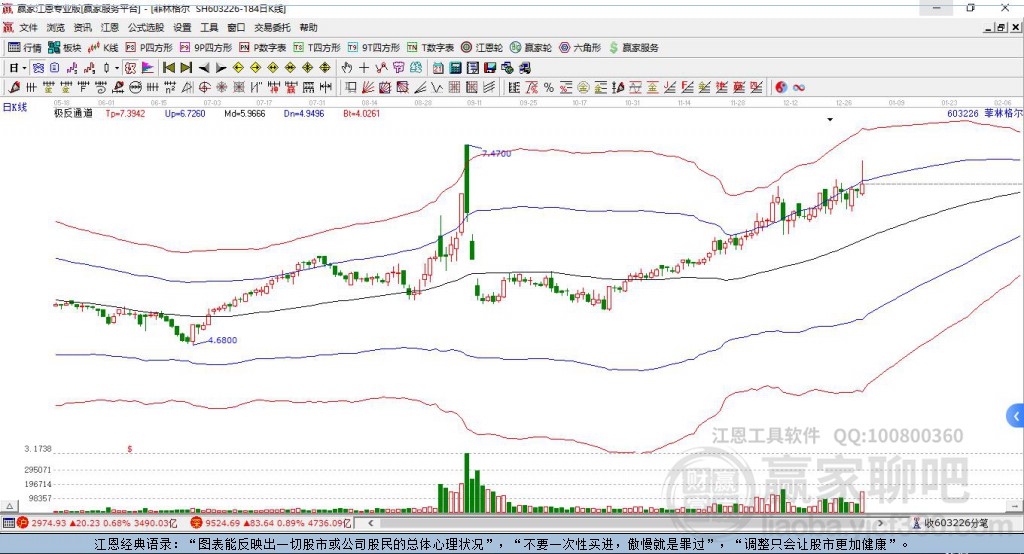1024x554 pixels.
Task: Open the T数字表 tool
Action: click(x=430, y=48)
